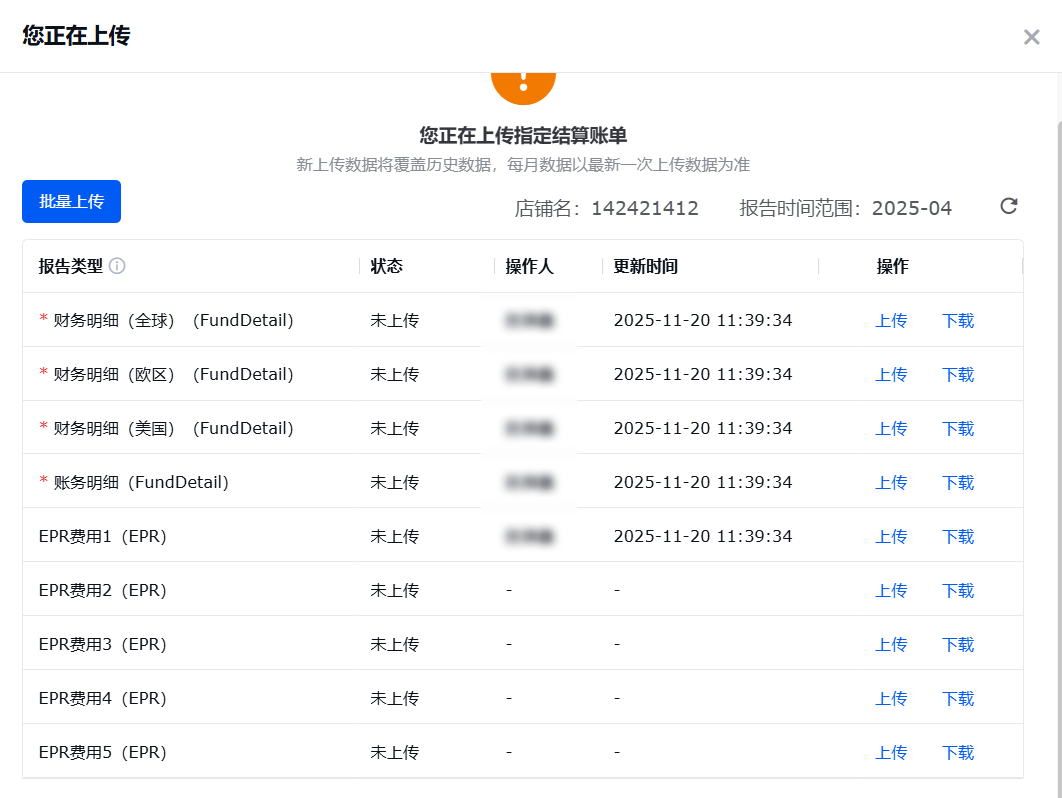Upload 财务明细（欧区）report
Viewport: 1062px width, 798px height.
[x=891, y=374]
